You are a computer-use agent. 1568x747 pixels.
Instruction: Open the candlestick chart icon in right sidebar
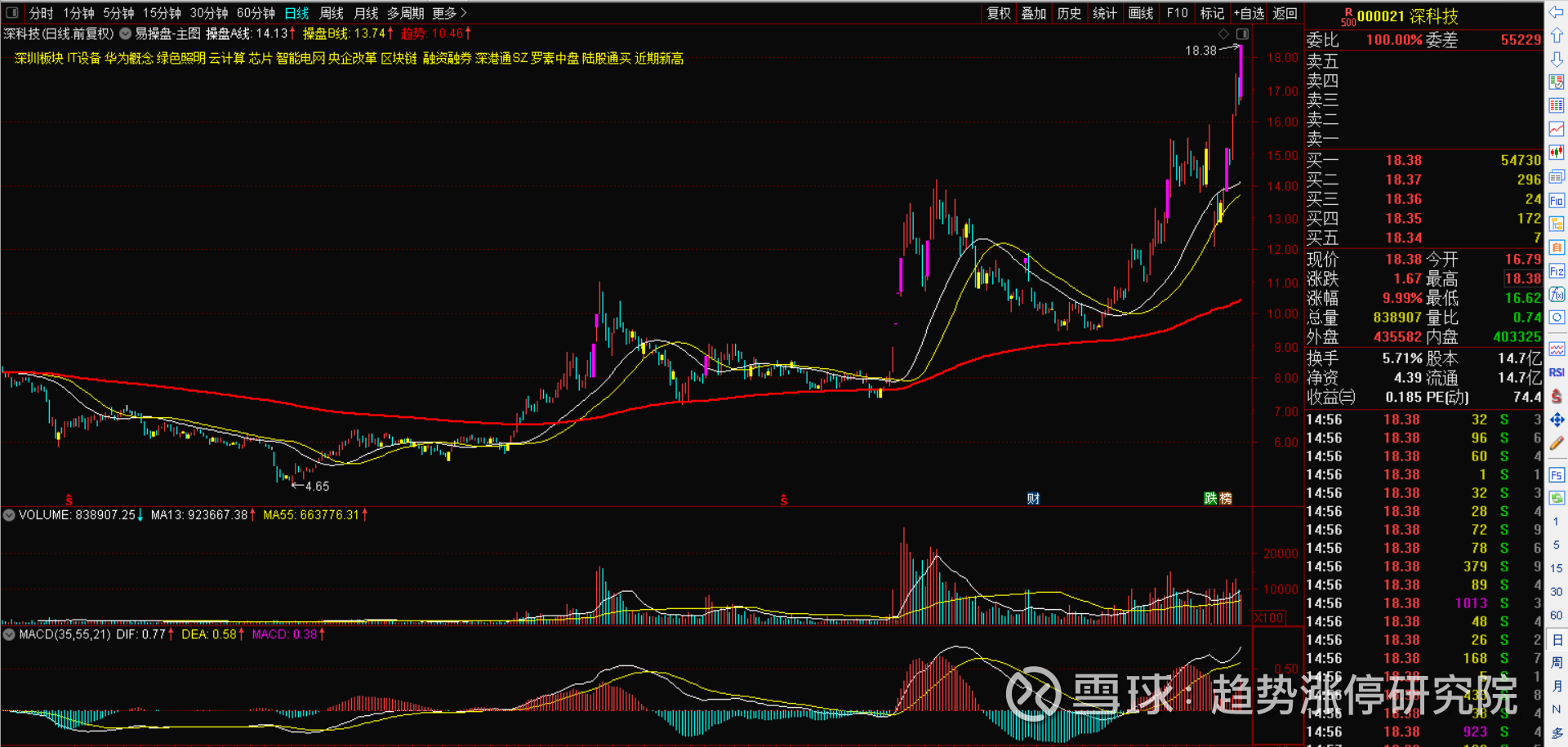point(1557,153)
